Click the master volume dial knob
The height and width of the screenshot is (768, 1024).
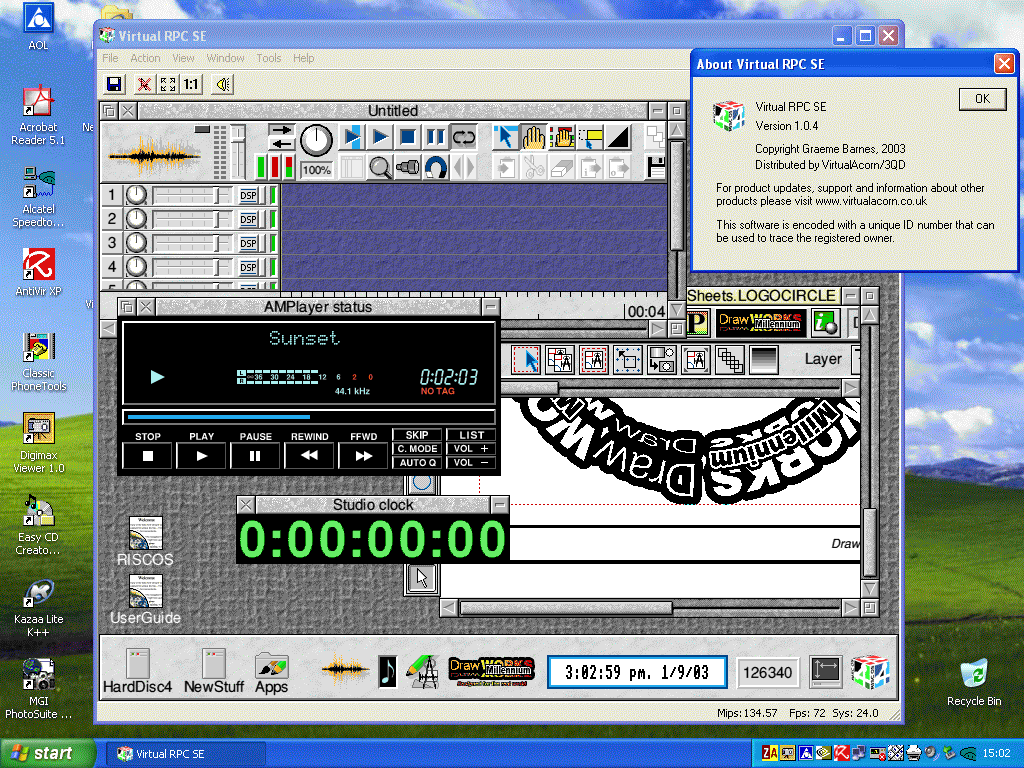(x=316, y=140)
